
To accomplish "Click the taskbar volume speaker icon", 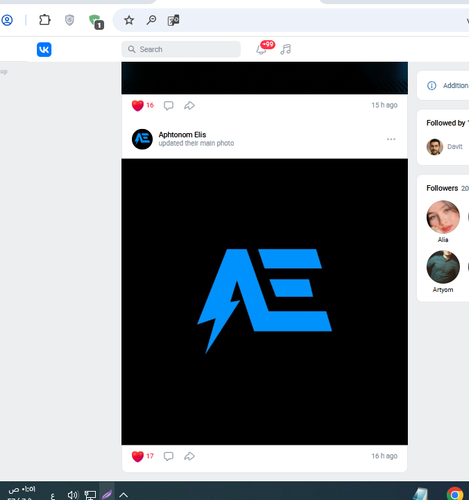I will 73,495.
